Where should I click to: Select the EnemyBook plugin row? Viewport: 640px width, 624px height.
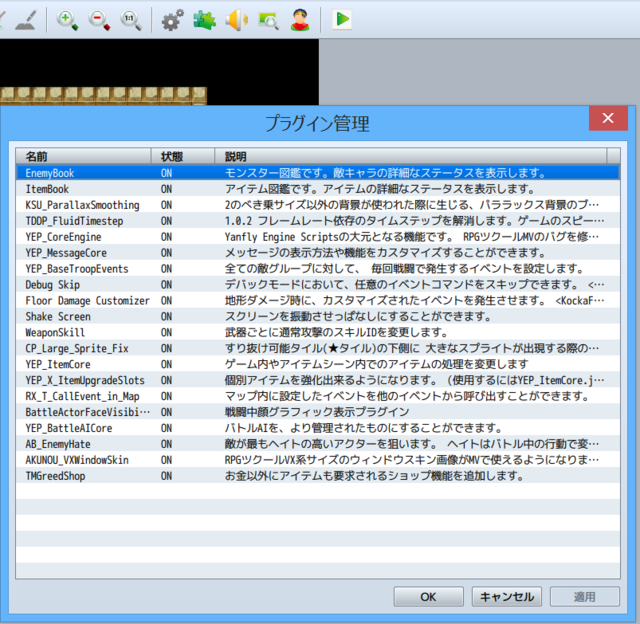[318, 173]
